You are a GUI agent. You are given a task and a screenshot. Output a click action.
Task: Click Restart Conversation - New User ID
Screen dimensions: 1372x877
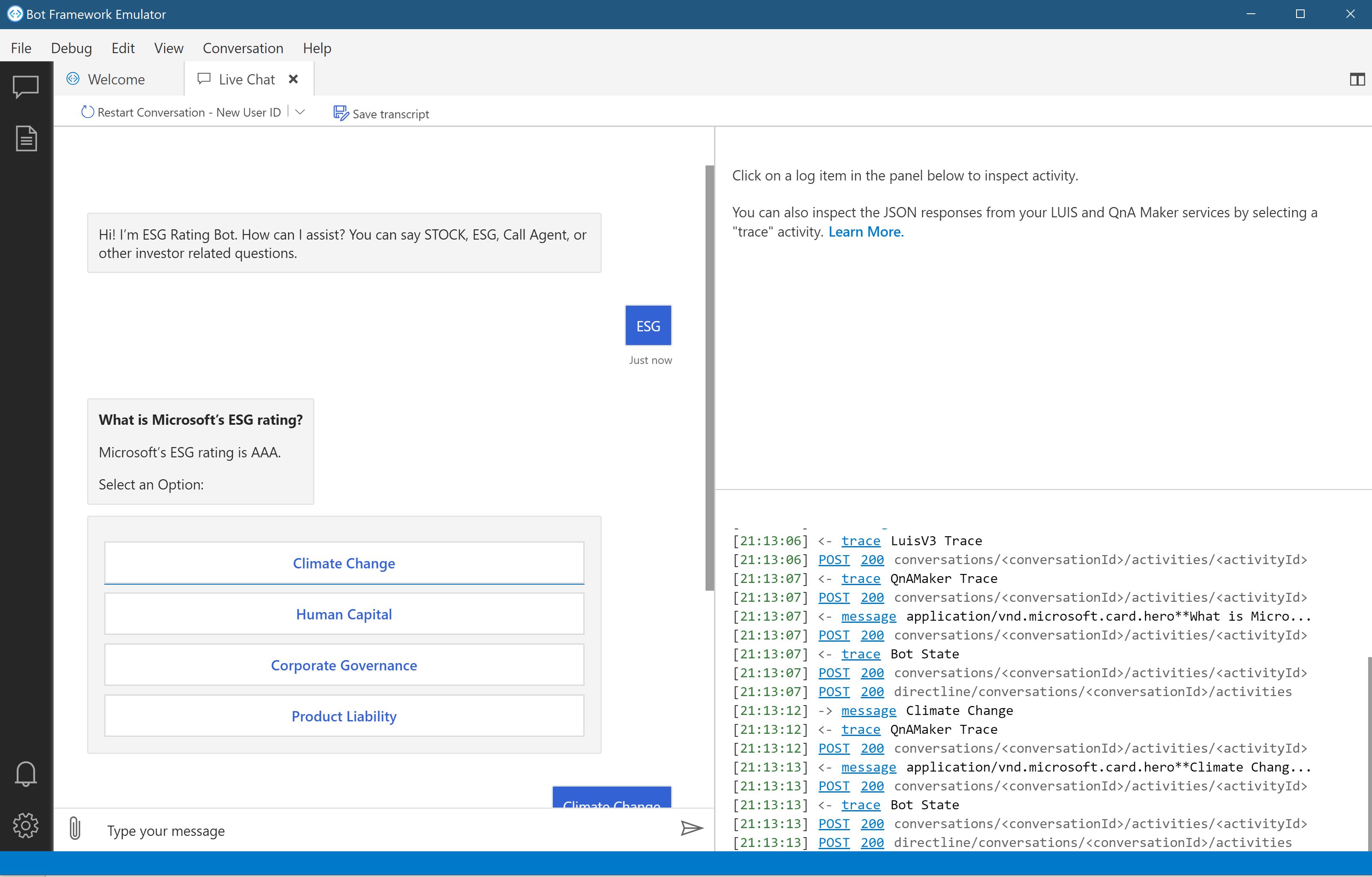pyautogui.click(x=181, y=112)
